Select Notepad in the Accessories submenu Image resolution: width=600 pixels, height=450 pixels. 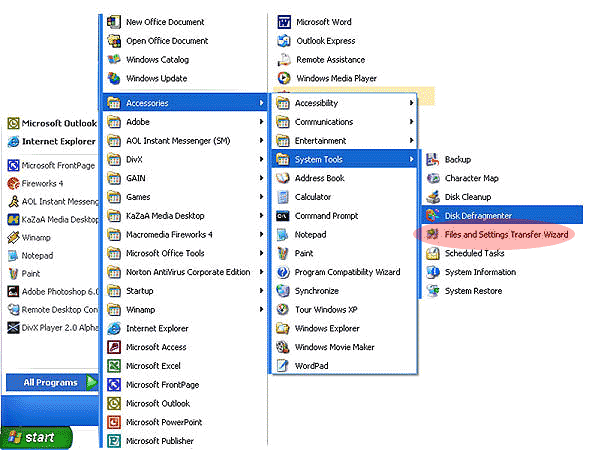click(x=344, y=234)
